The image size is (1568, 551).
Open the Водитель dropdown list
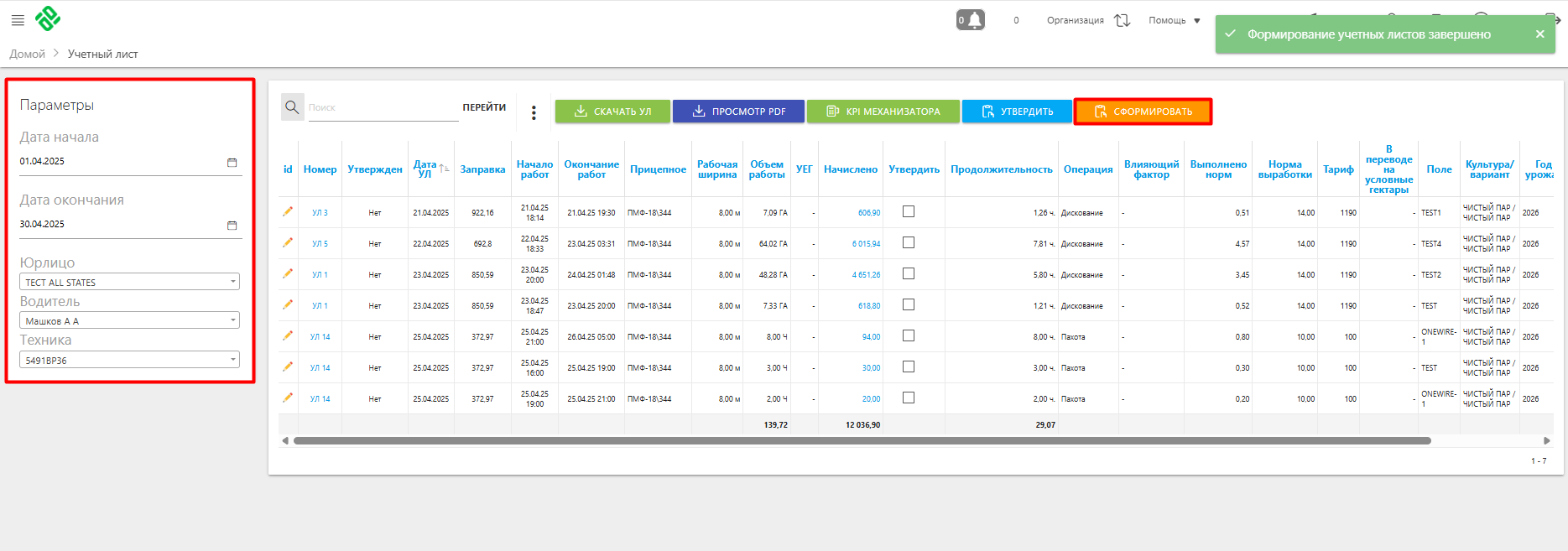pos(129,320)
